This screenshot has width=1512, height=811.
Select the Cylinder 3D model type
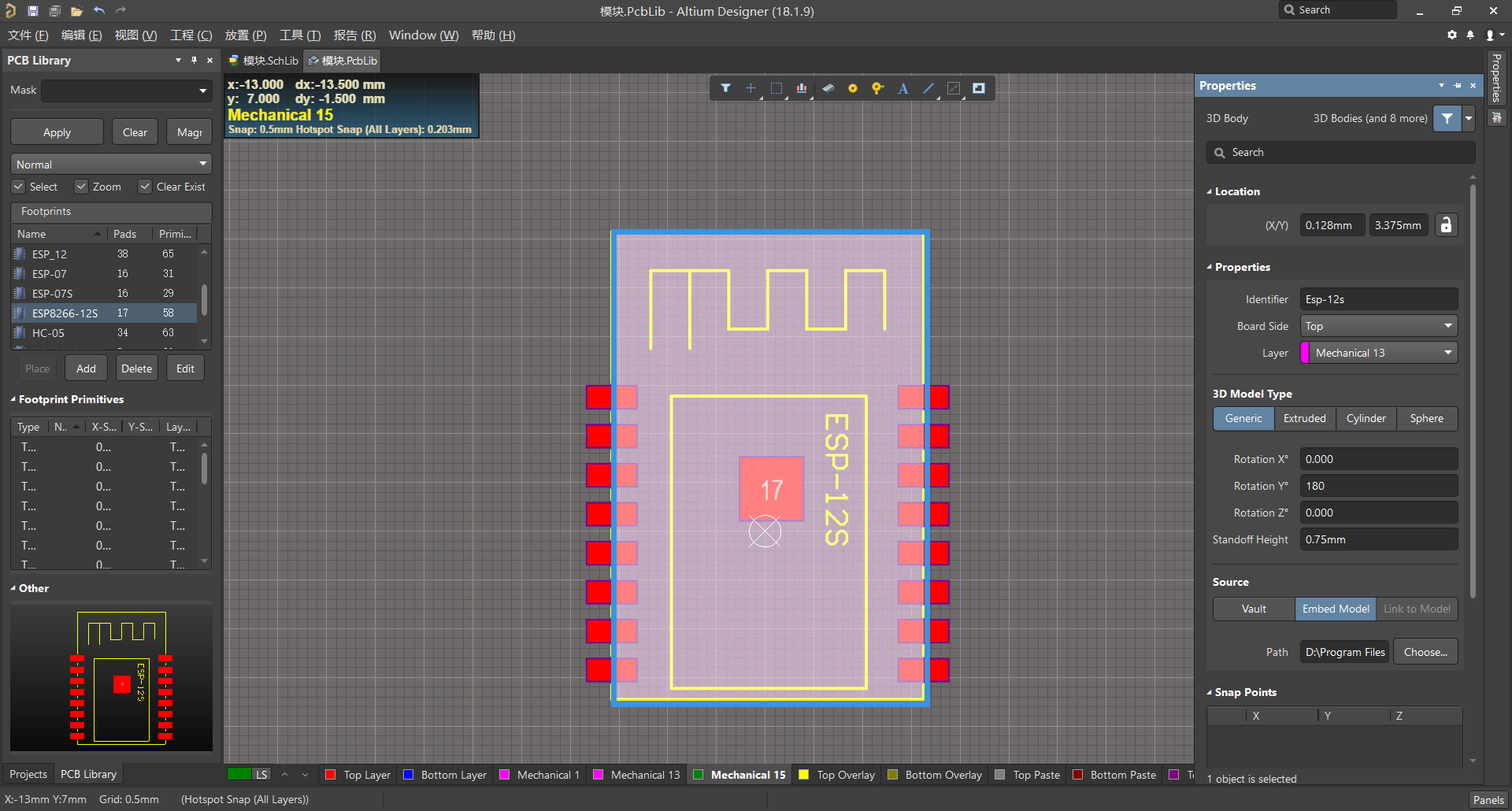[1366, 419]
